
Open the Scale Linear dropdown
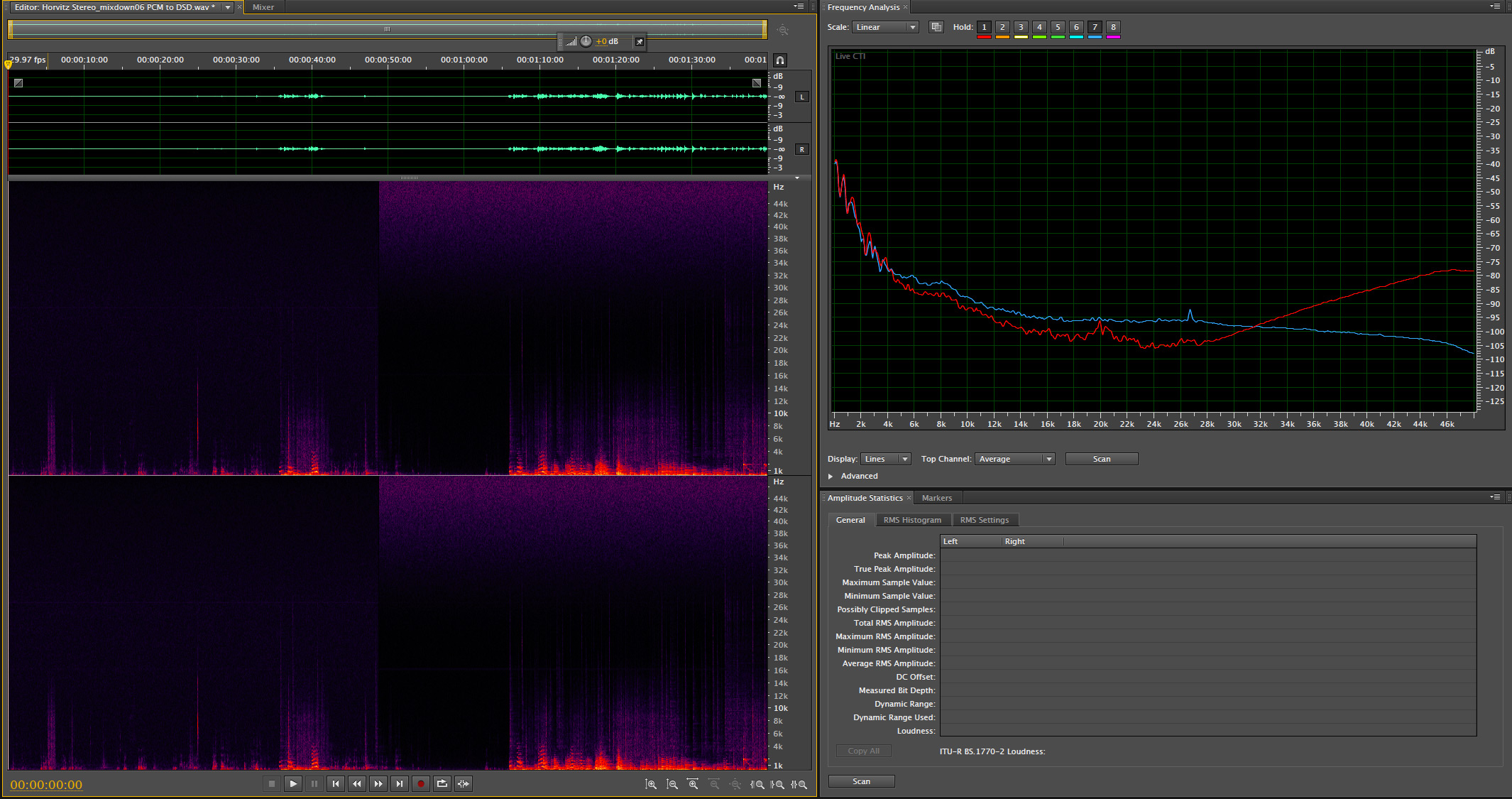885,27
